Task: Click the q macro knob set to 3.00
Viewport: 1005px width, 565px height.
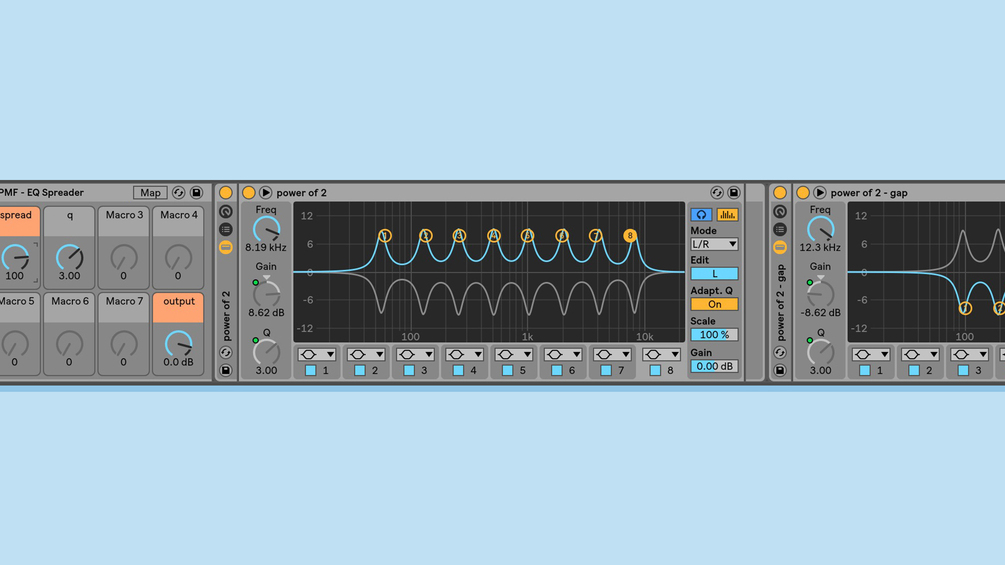Action: click(69, 258)
